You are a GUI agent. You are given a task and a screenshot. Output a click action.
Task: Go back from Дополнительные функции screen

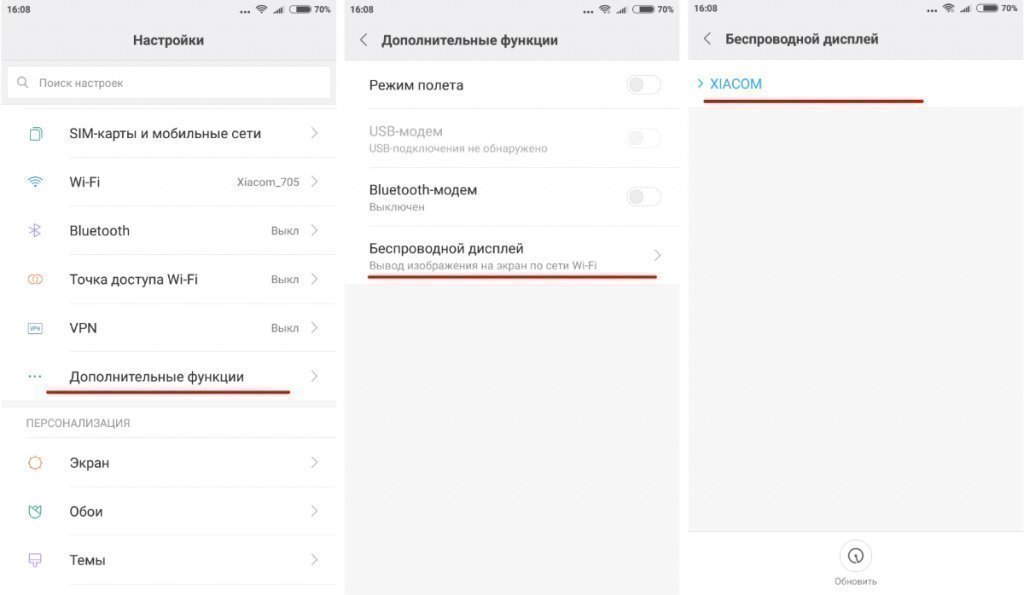pyautogui.click(x=364, y=40)
